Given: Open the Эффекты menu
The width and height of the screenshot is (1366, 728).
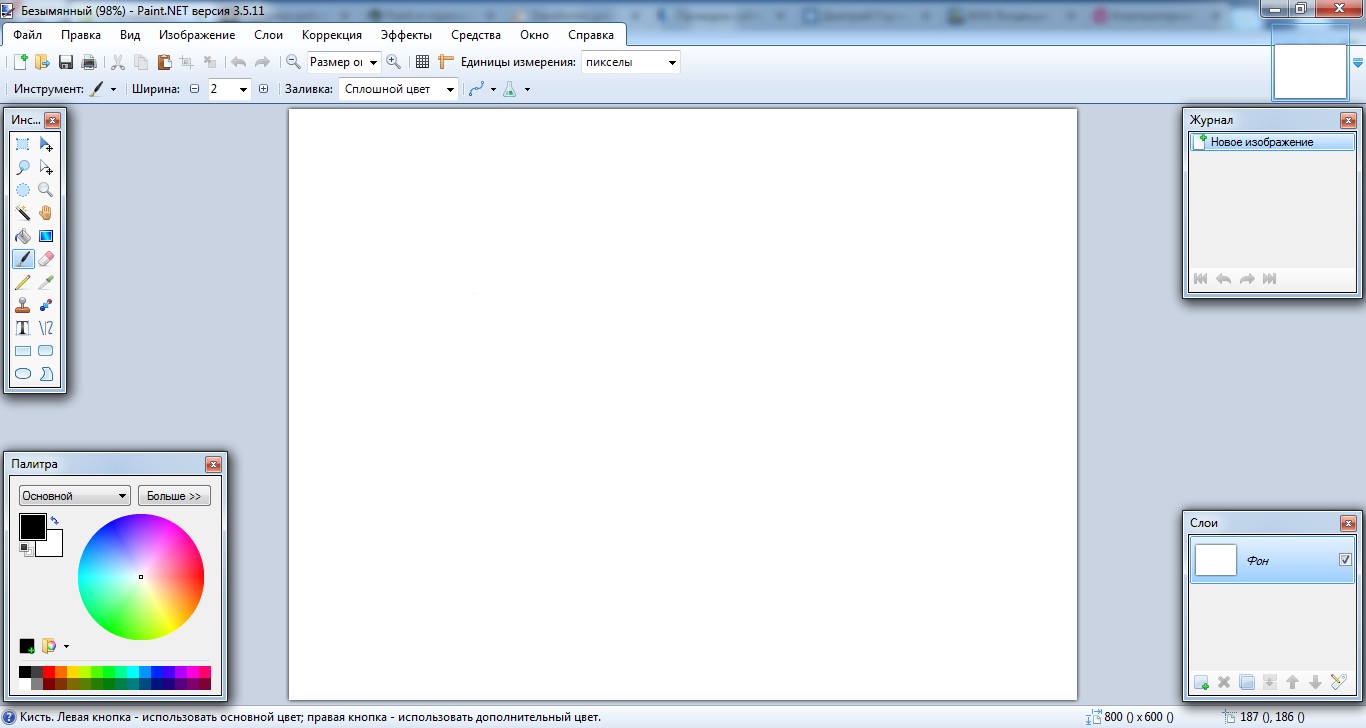Looking at the screenshot, I should tap(407, 35).
